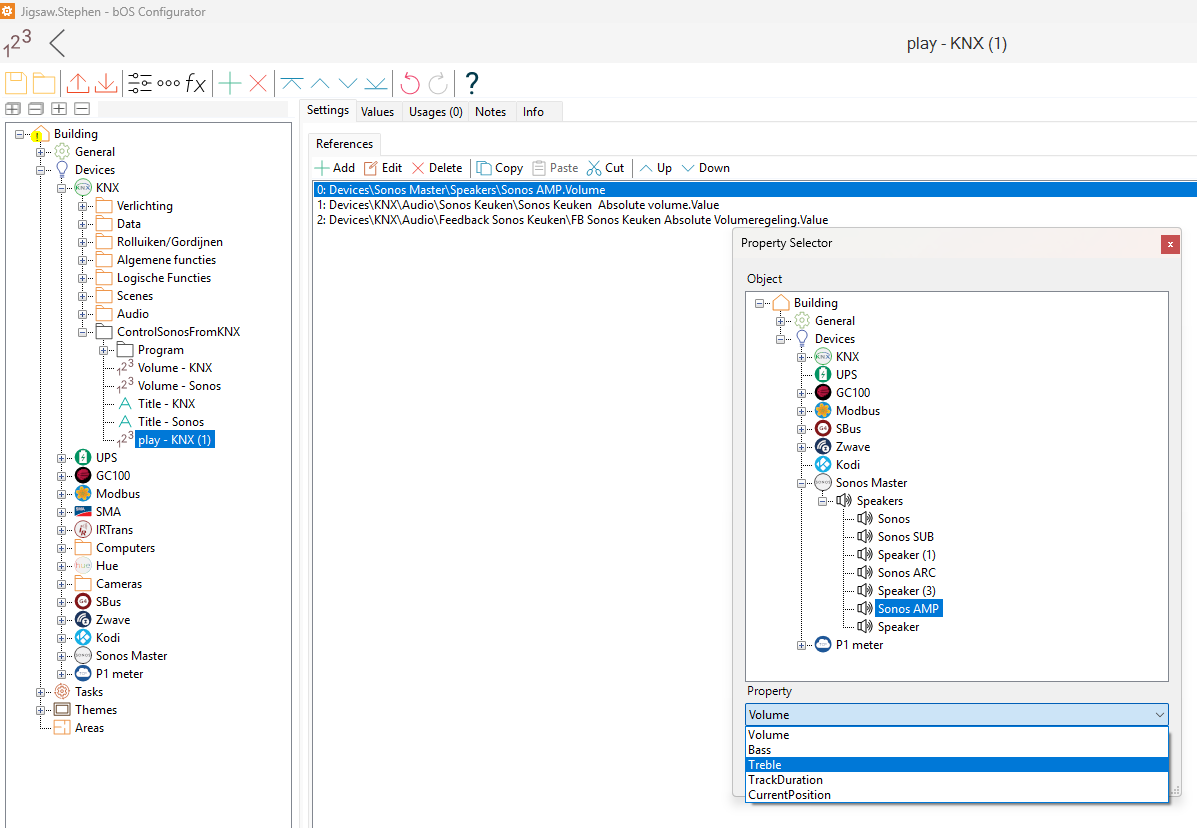Expand the Audio folder under KNX

click(83, 314)
